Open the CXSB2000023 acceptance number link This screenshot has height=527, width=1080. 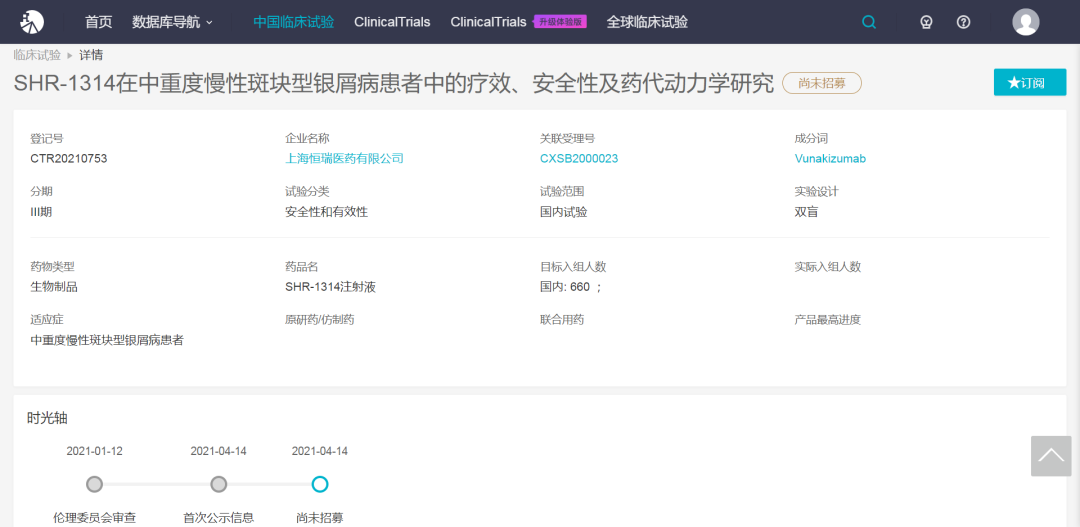click(x=578, y=158)
